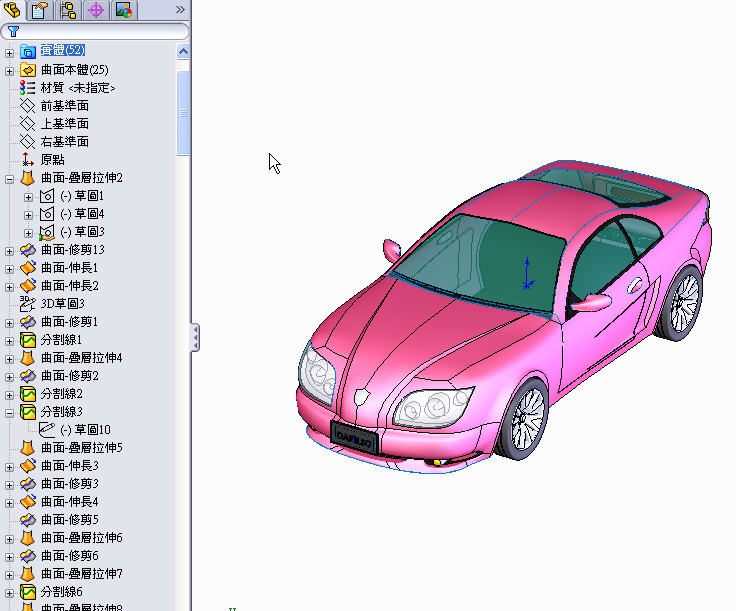This screenshot has height=611, width=736.
Task: Select 曲面-伸長3 in the tree
Action: tap(69, 466)
